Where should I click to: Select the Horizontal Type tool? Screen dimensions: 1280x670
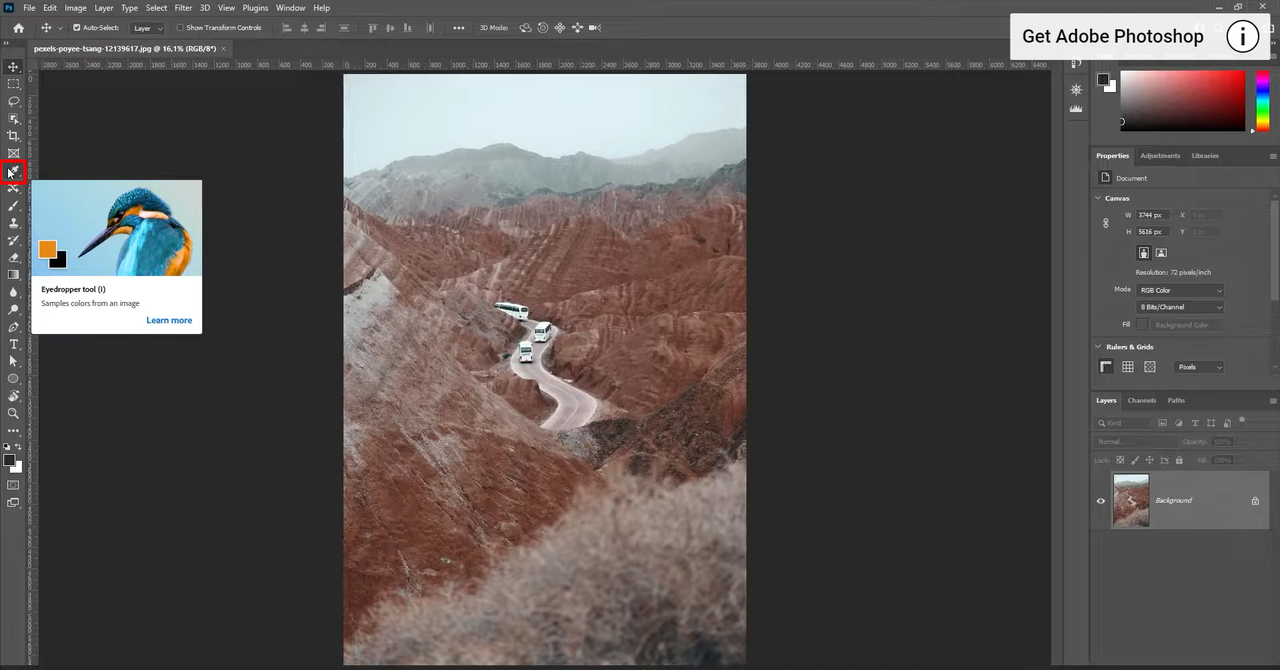[x=13, y=344]
